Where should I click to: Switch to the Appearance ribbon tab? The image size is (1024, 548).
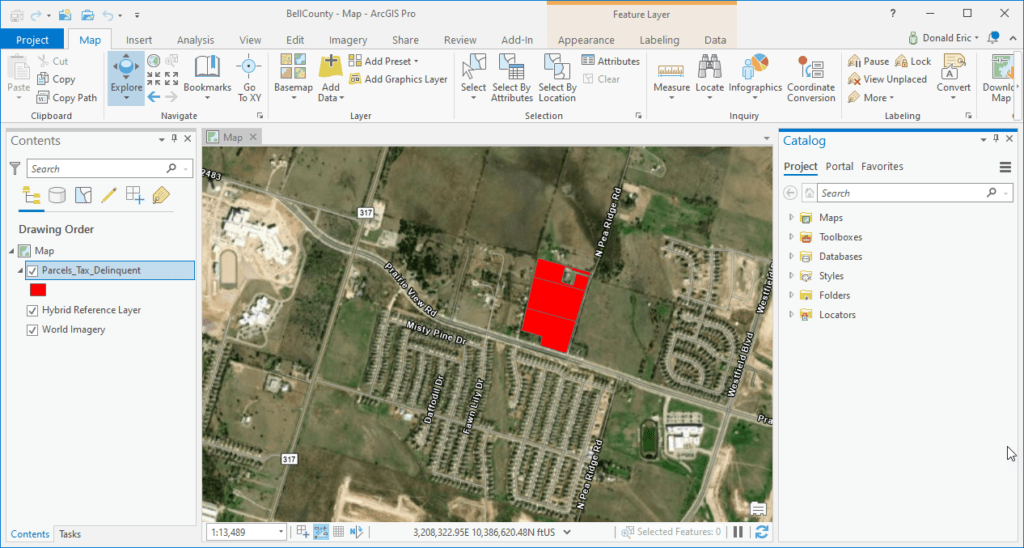click(586, 40)
